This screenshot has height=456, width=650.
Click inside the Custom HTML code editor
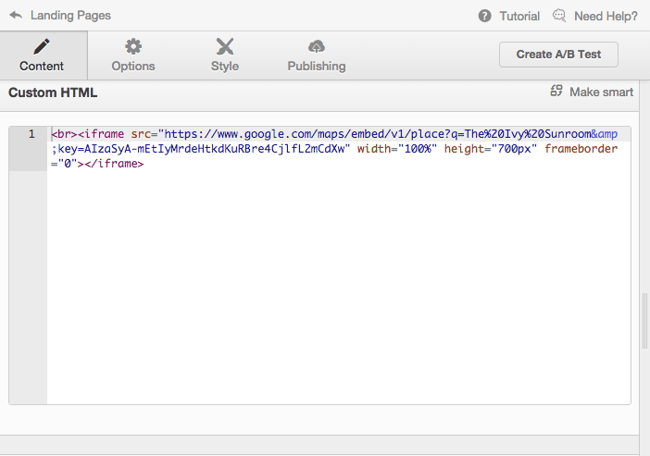(338, 280)
